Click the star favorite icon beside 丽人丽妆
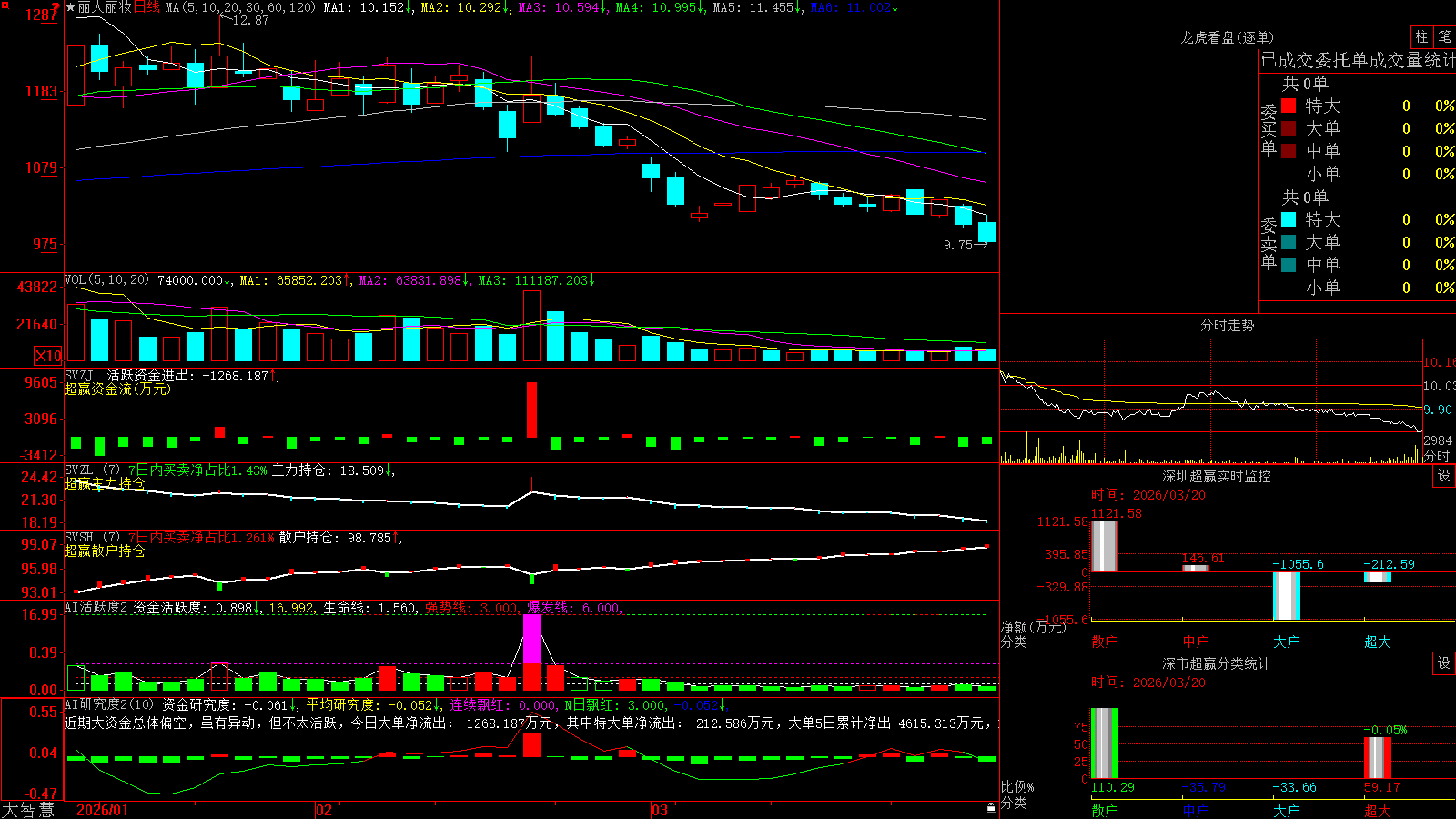This screenshot has width=1456, height=819. tap(70, 7)
